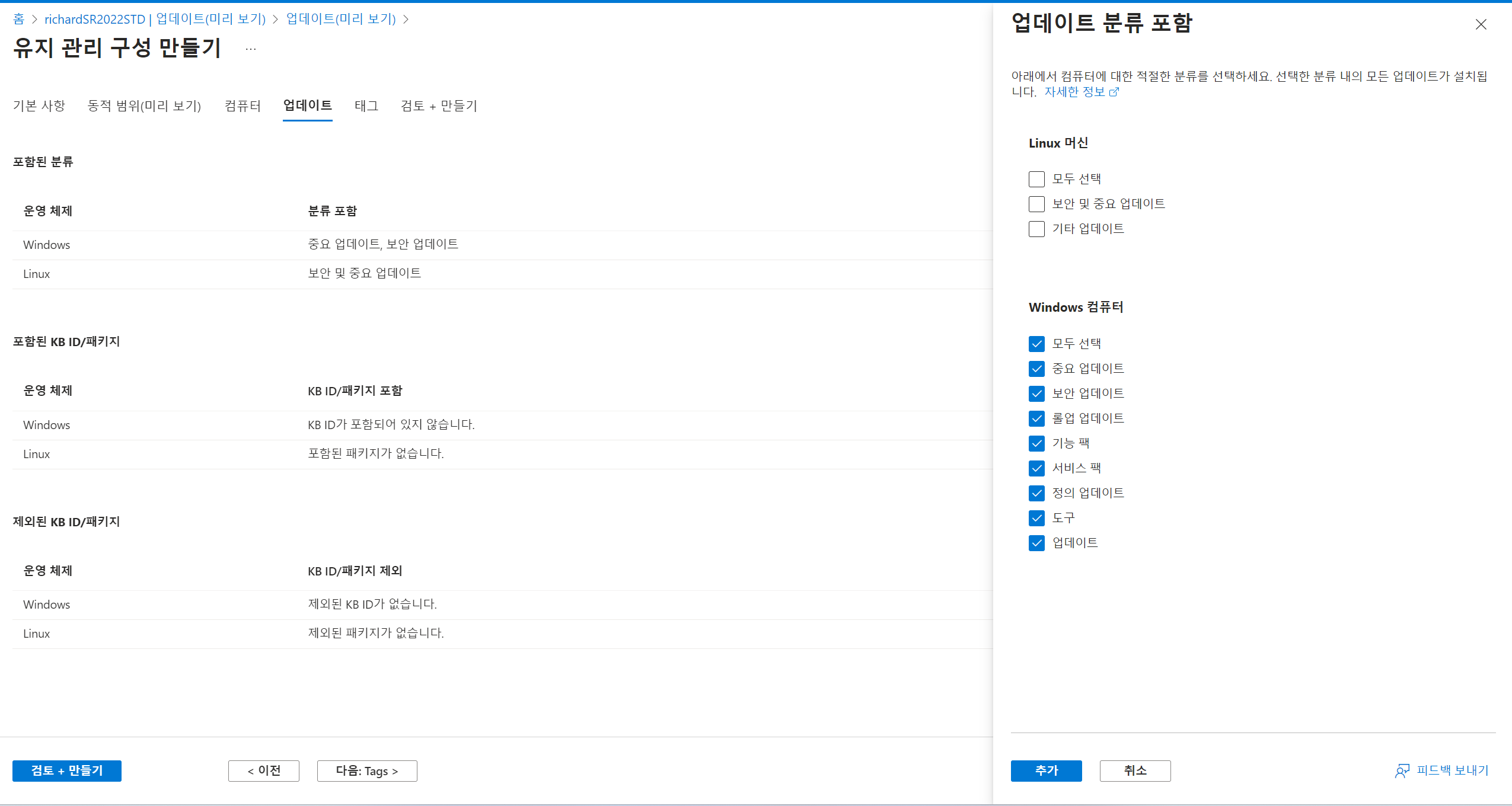Click the 다음: Tags > button
The image size is (1512, 806).
pos(366,770)
